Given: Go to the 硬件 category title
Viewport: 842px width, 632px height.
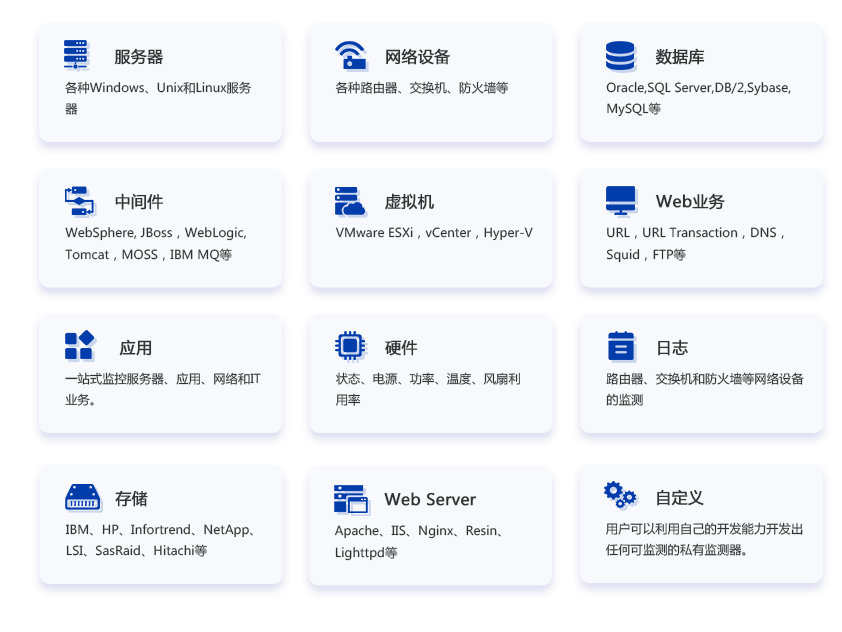Looking at the screenshot, I should (401, 348).
